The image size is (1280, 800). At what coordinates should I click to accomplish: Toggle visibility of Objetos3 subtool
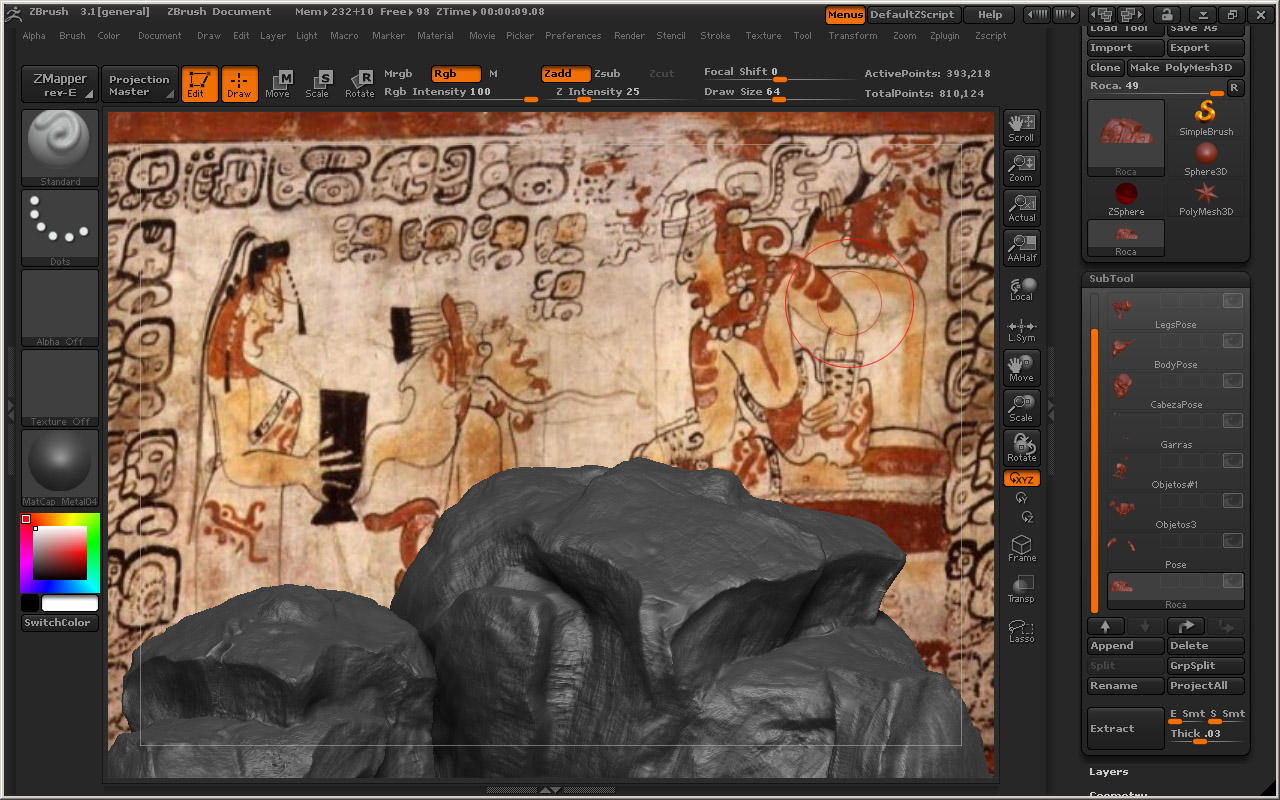click(1232, 501)
